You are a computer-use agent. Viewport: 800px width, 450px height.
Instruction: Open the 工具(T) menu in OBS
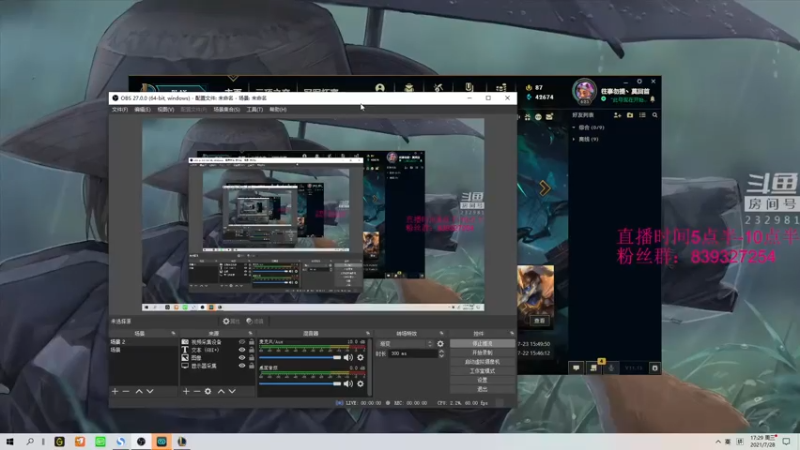pyautogui.click(x=255, y=109)
